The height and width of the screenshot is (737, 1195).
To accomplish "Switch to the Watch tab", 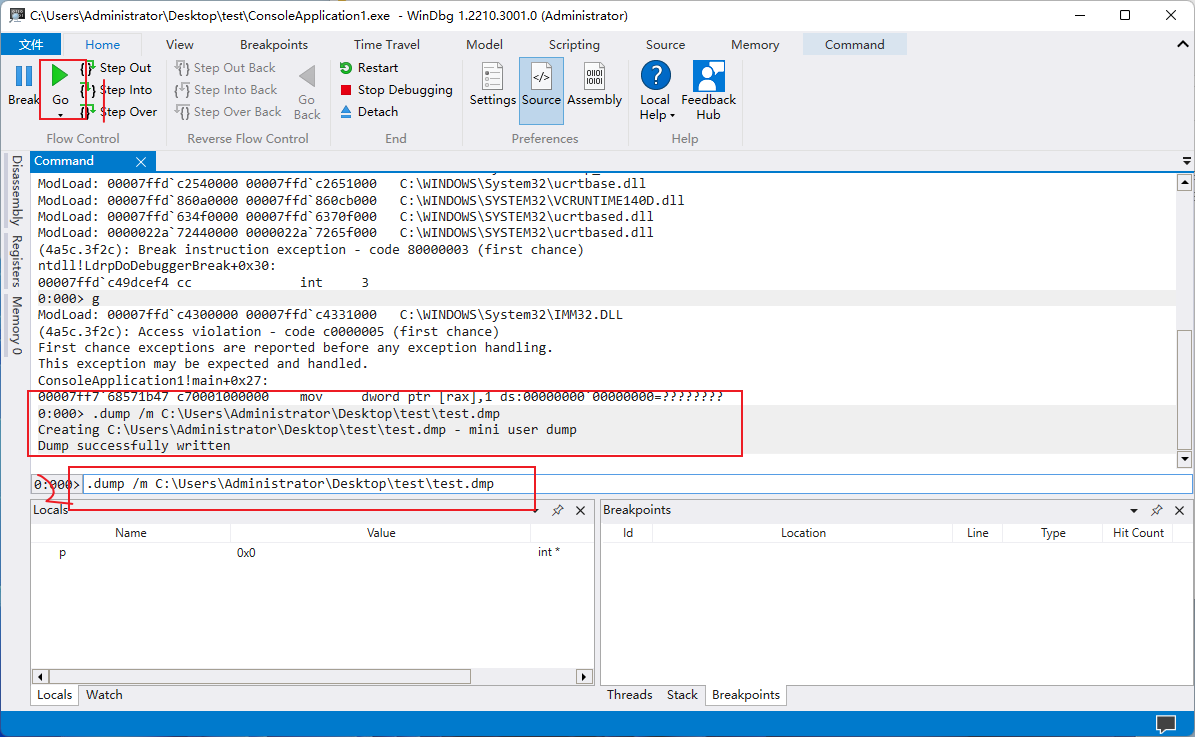I will (104, 695).
